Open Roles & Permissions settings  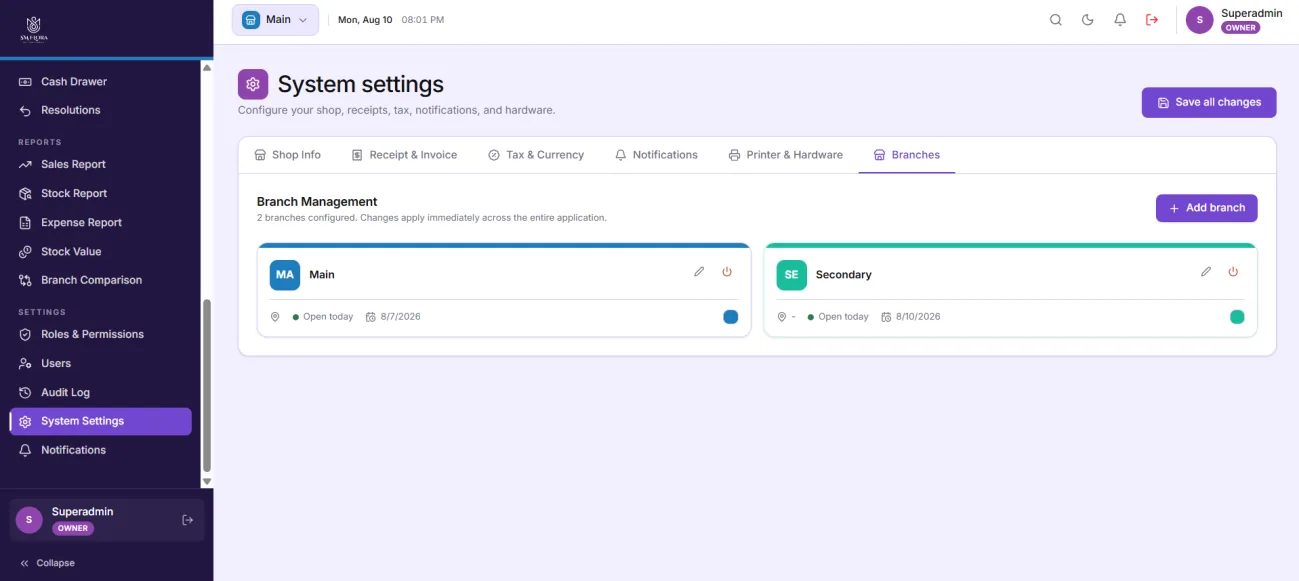(x=101, y=334)
